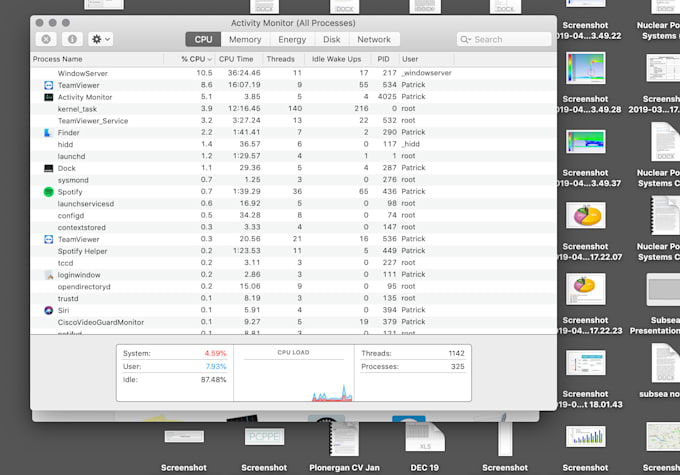Select the WindowServer process row

pos(294,73)
